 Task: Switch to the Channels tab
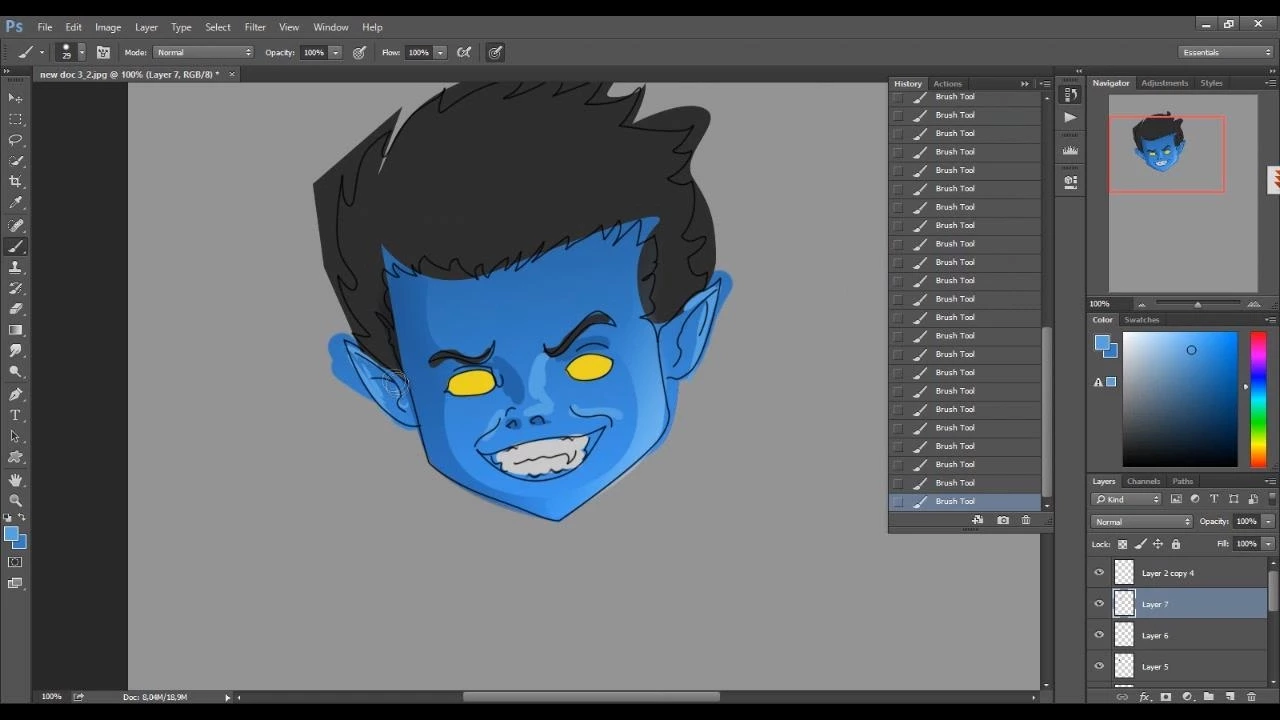tap(1143, 481)
